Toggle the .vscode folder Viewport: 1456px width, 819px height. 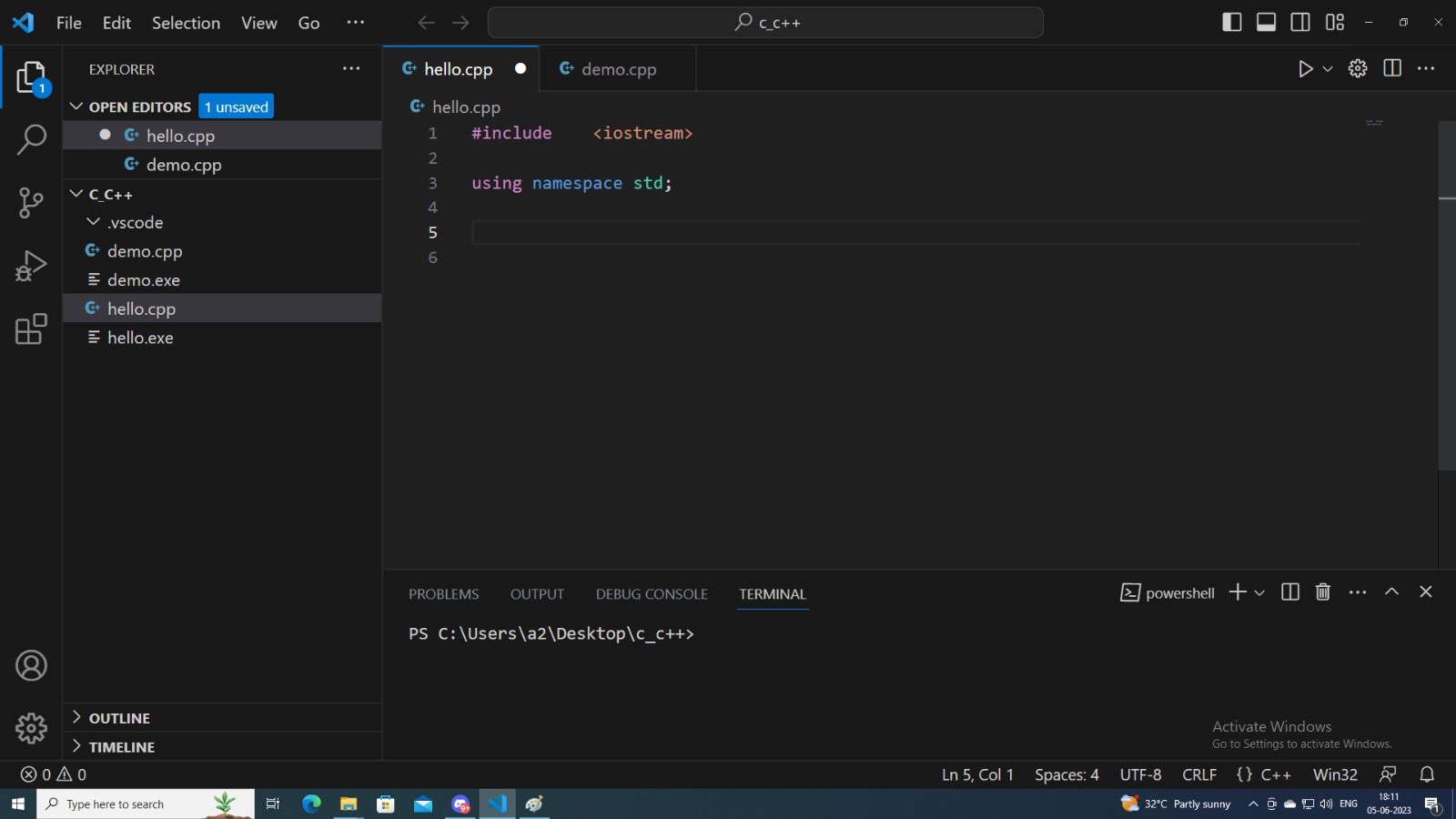pyautogui.click(x=222, y=222)
